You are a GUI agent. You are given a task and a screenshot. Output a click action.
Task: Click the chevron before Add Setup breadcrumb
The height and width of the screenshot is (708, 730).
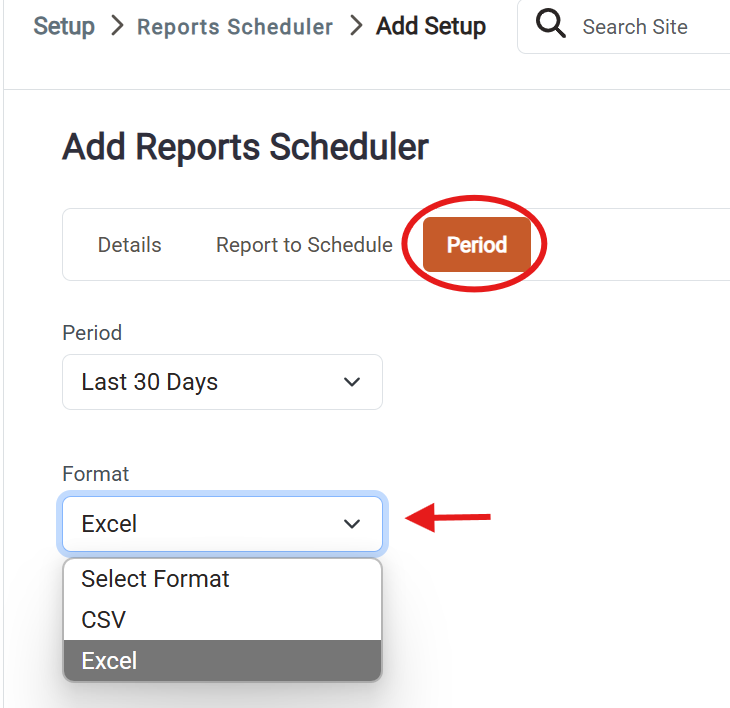[356, 25]
